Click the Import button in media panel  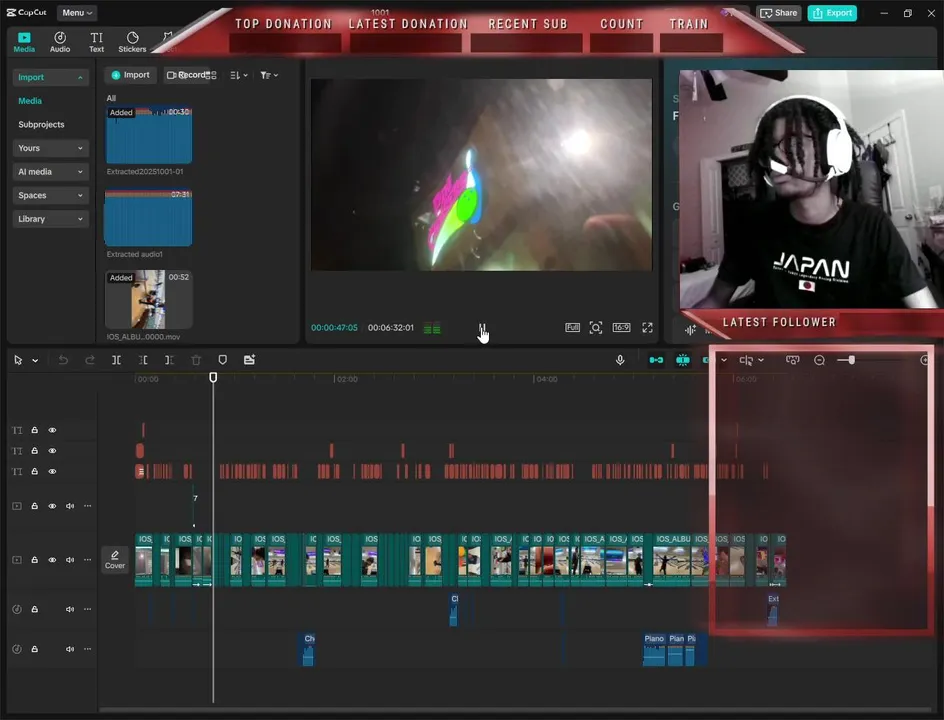131,75
